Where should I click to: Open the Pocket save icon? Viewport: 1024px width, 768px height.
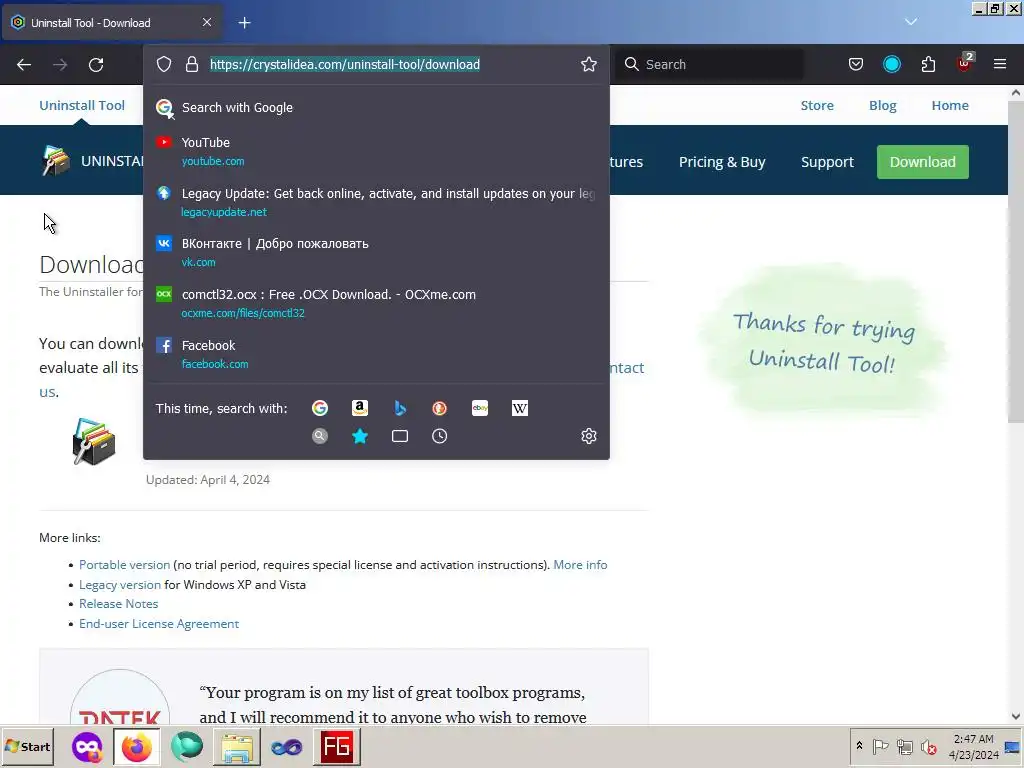856,64
